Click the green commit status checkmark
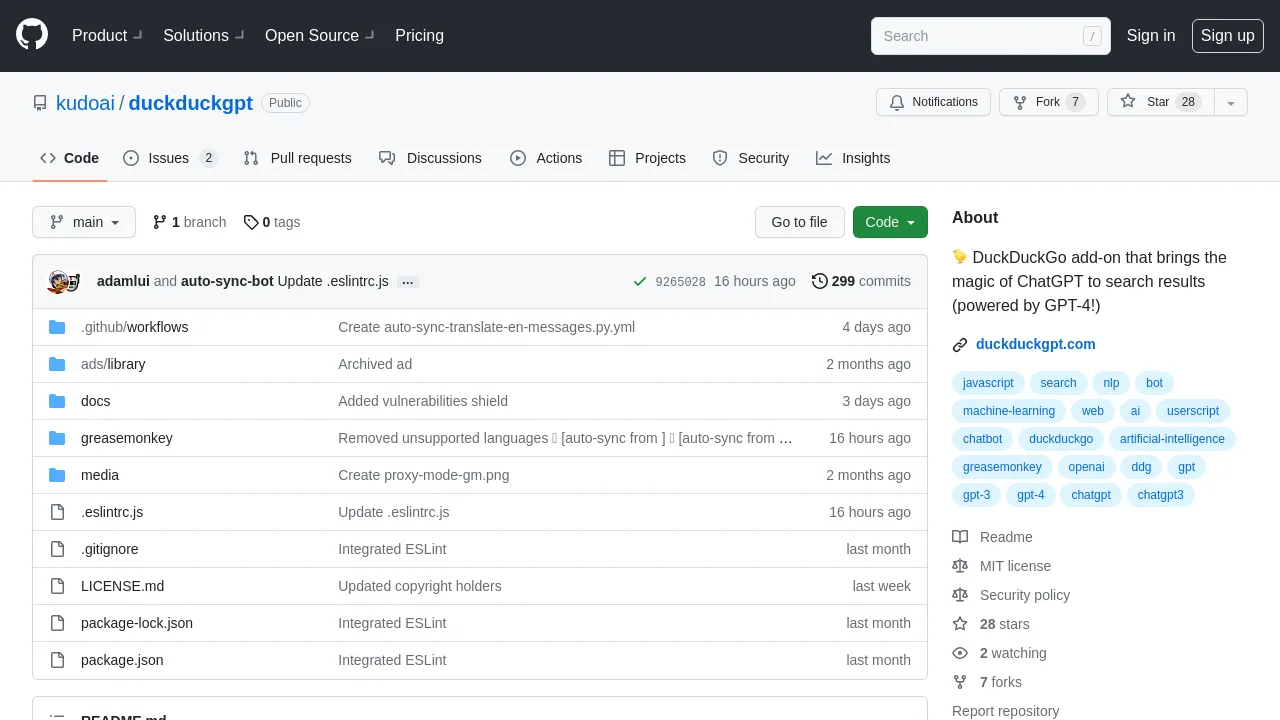This screenshot has height=720, width=1280. [640, 282]
